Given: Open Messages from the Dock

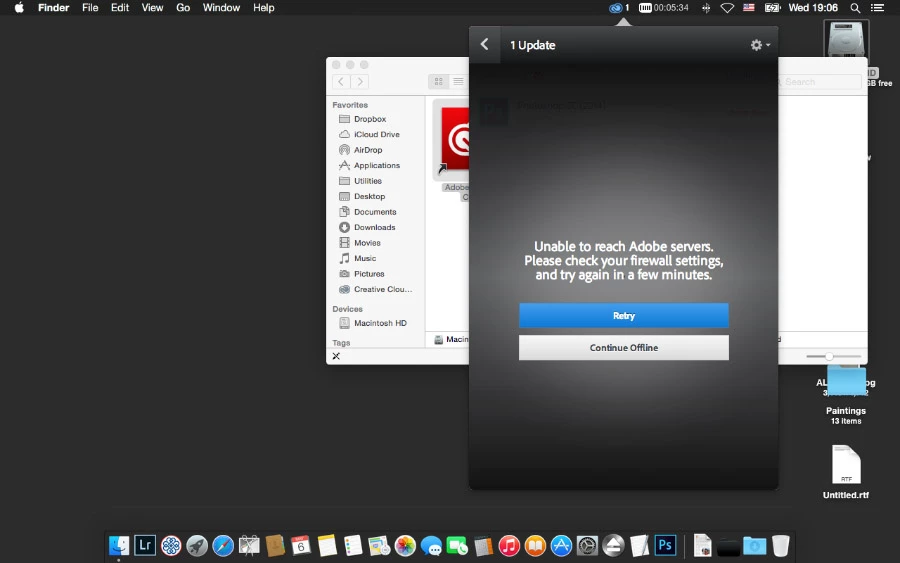Looking at the screenshot, I should point(431,545).
